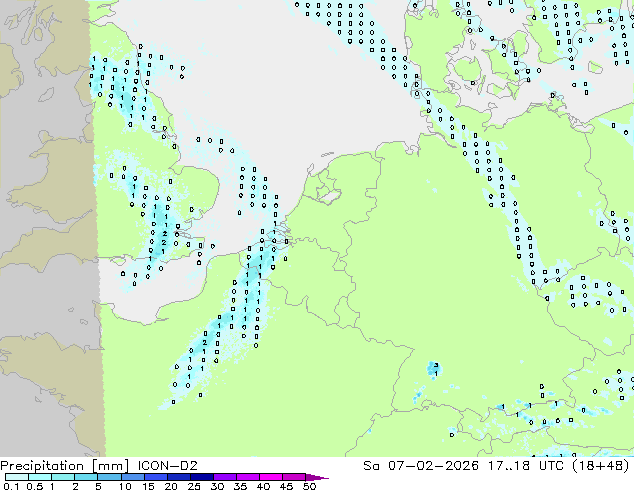Click the 30–35 mm violet legend box

click(224, 477)
